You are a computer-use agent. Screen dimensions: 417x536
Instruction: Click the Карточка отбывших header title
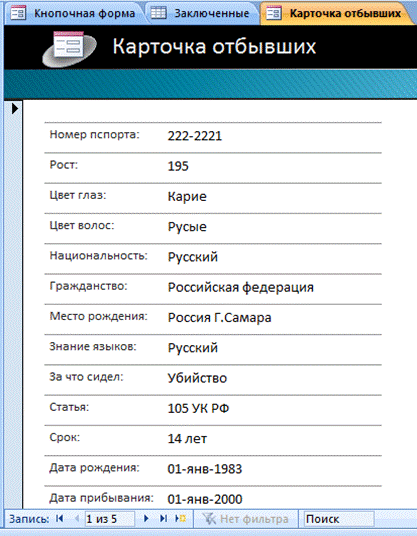pyautogui.click(x=214, y=46)
